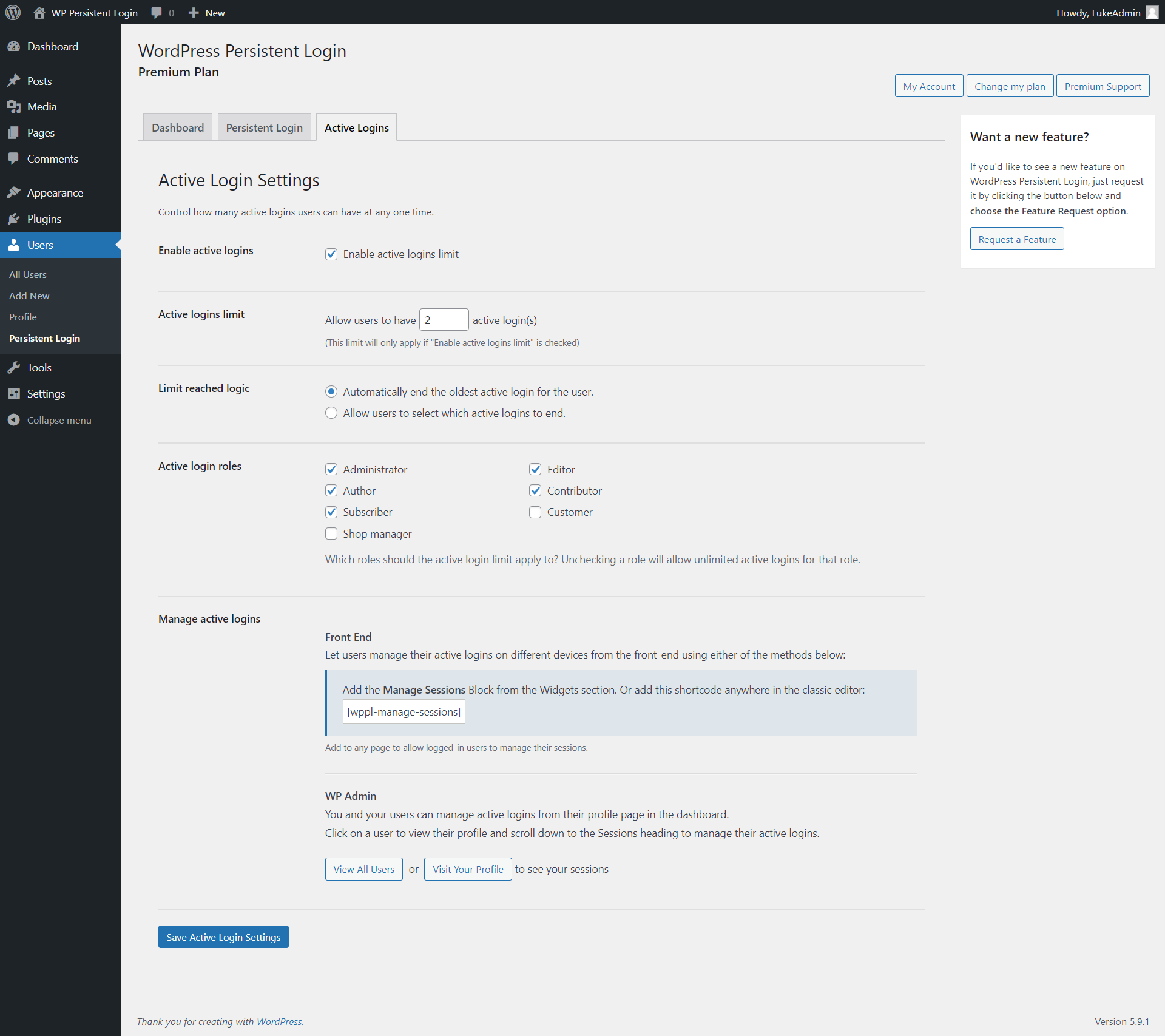Viewport: 1165px width, 1036px height.
Task: Click the Active Login Settings heading
Action: tap(238, 180)
